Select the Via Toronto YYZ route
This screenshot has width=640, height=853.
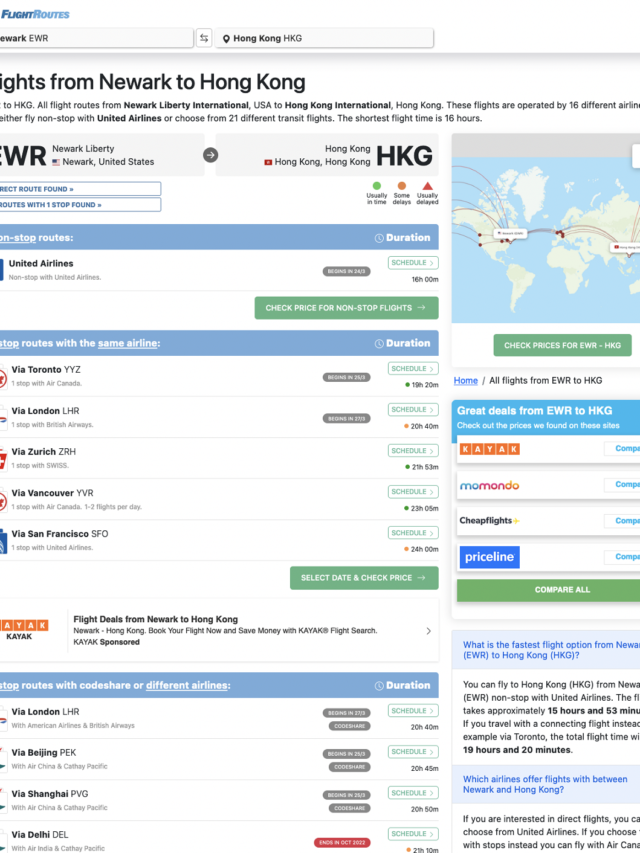[46, 370]
